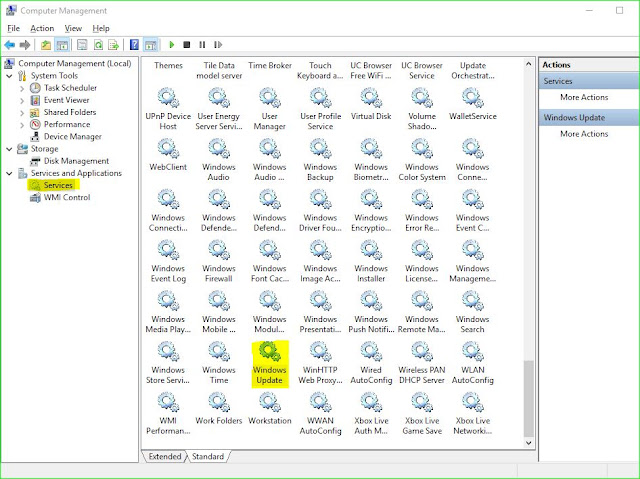This screenshot has width=640, height=479.
Task: Expand the Shared Folders node
Action: [22, 113]
